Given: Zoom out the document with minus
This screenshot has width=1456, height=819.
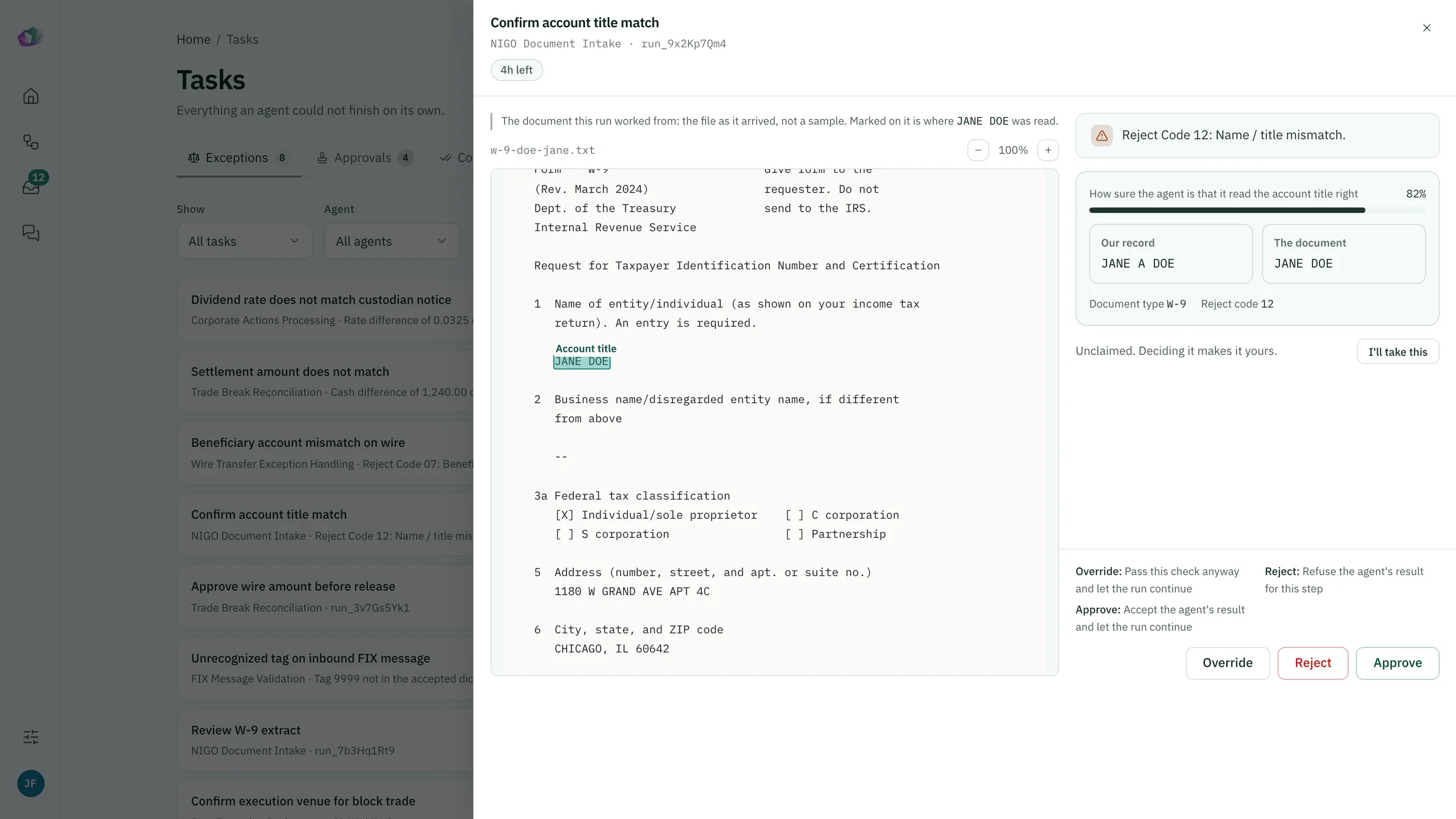Looking at the screenshot, I should click(978, 150).
